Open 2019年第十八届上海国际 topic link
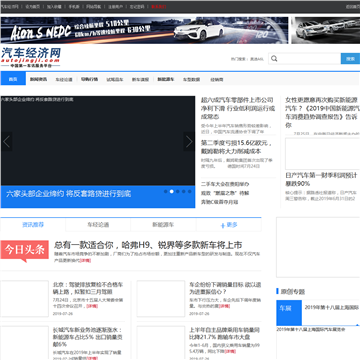360x360 pixels. 332,307
